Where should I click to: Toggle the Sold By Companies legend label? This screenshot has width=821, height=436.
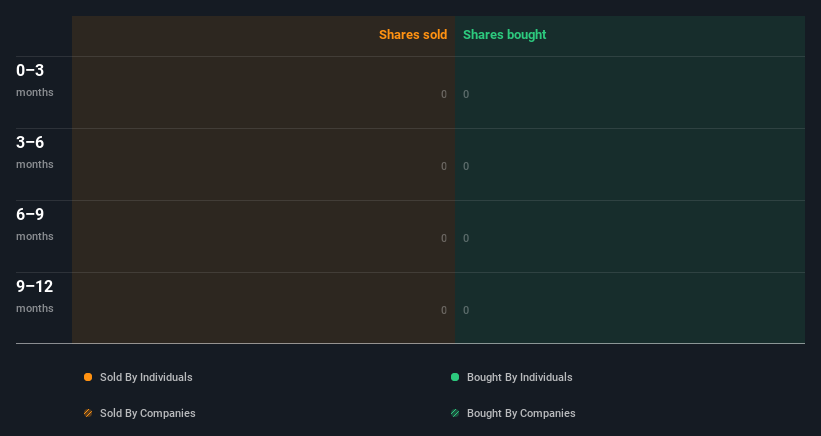pos(148,413)
